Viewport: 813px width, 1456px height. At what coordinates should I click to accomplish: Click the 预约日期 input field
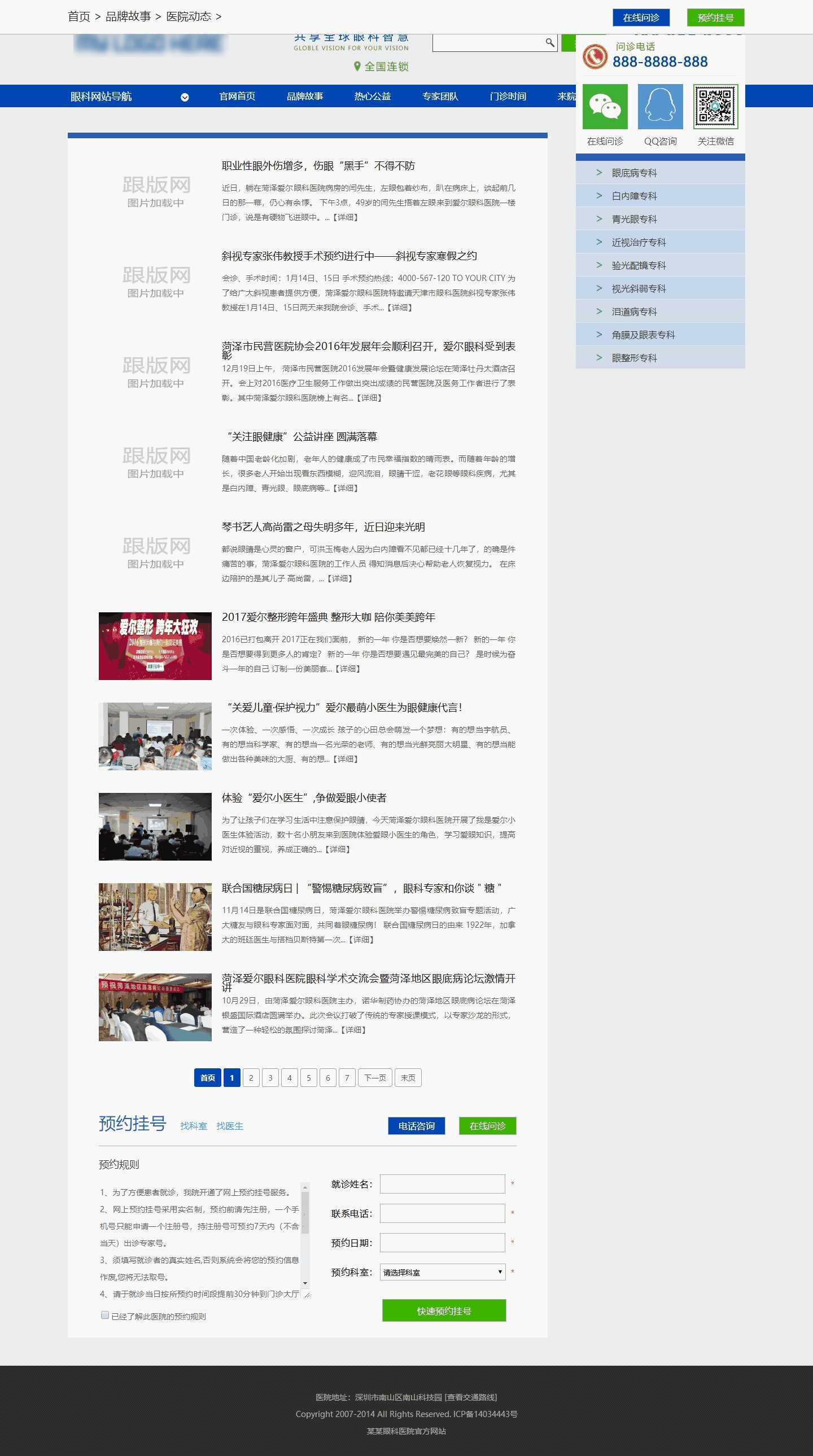point(442,1242)
